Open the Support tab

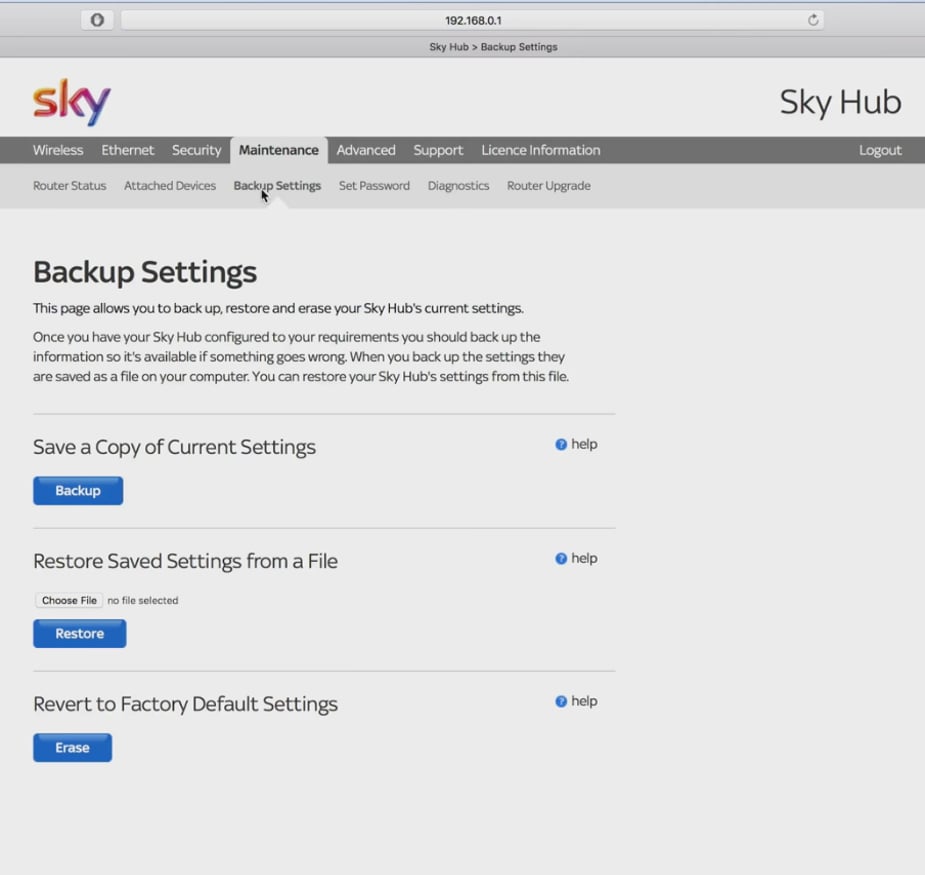[x=438, y=150]
